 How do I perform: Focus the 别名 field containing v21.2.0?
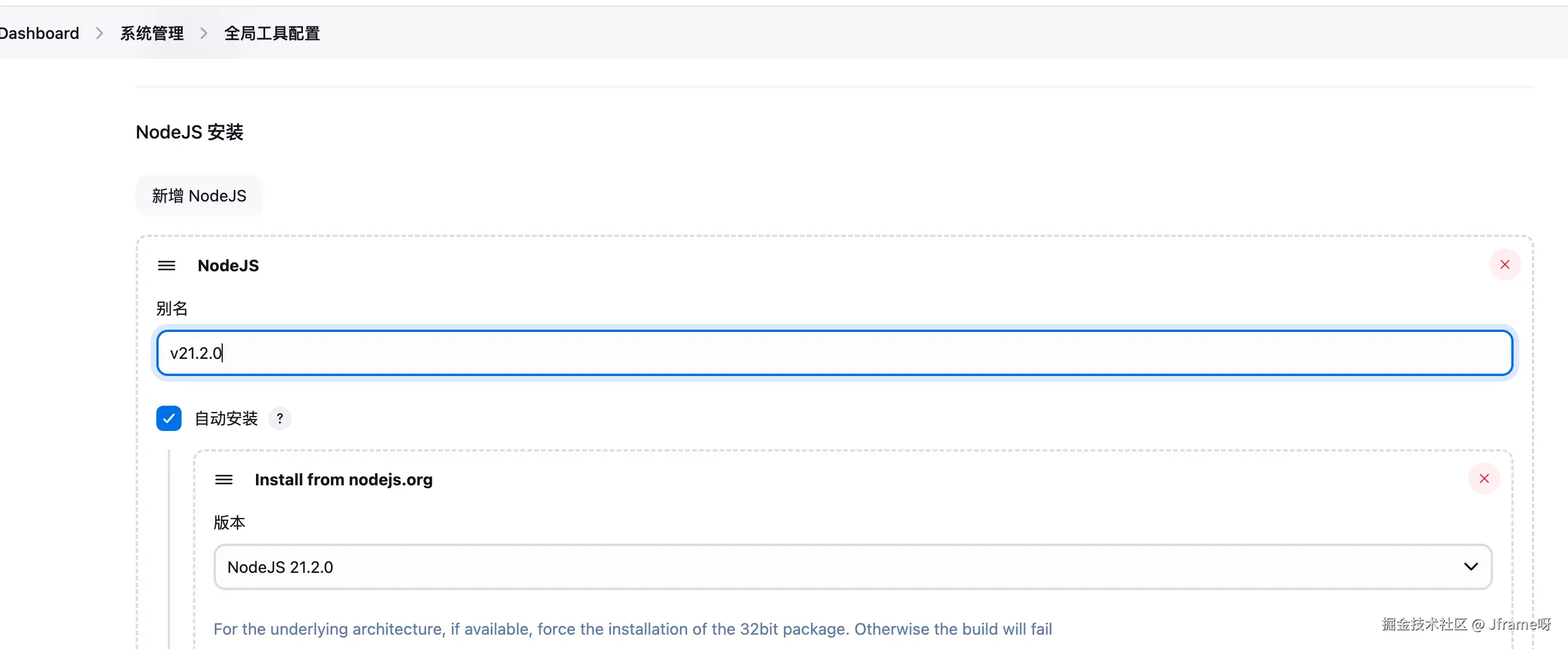(834, 353)
